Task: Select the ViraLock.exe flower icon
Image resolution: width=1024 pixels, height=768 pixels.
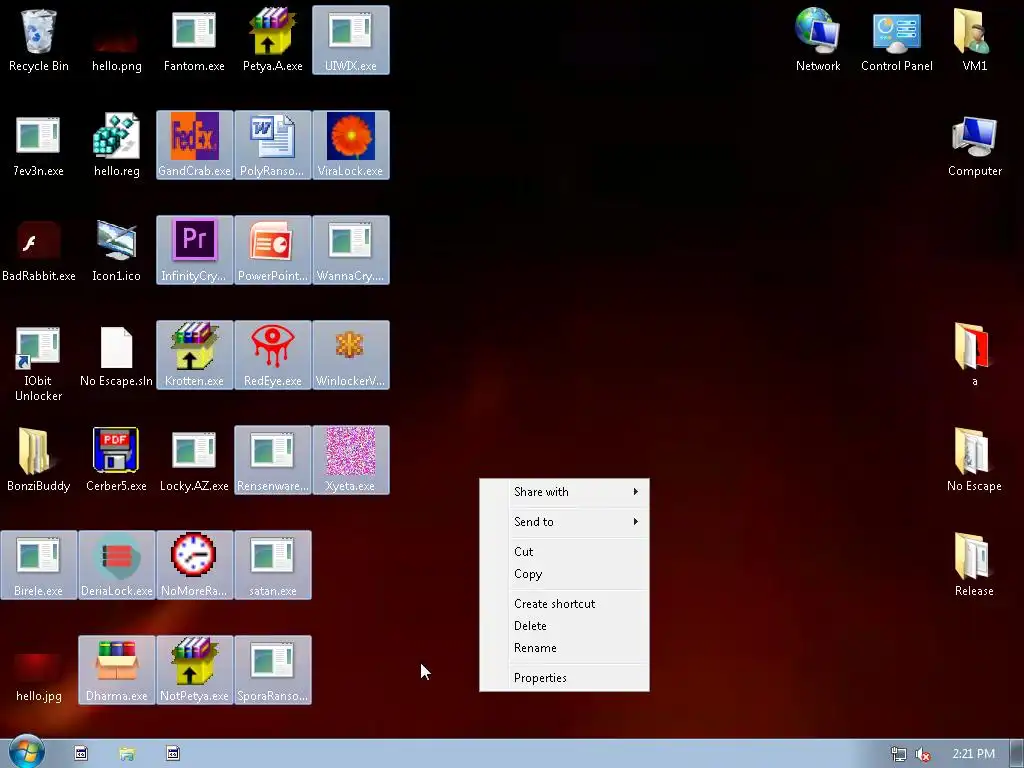Action: click(x=351, y=145)
